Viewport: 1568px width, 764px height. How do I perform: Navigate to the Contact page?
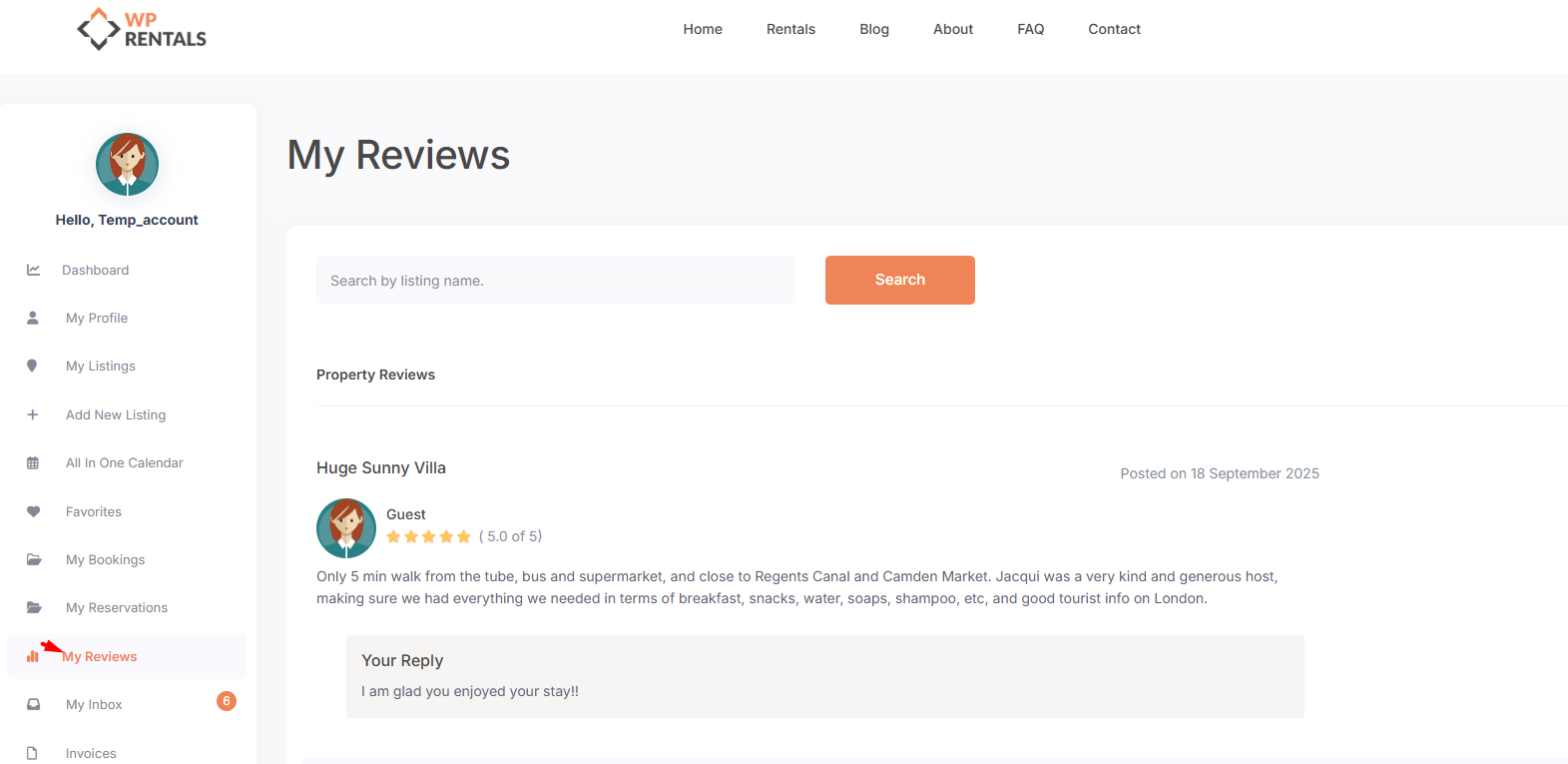1114,29
